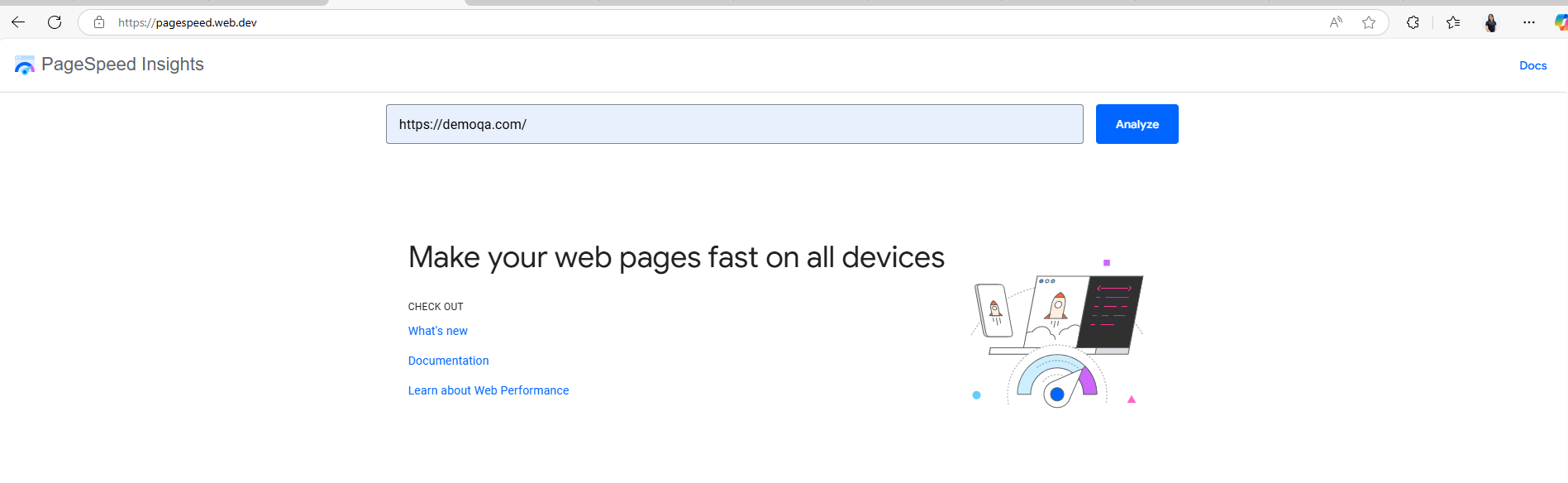The width and height of the screenshot is (1568, 483).
Task: Add this page to favorites with star
Action: click(x=1369, y=22)
